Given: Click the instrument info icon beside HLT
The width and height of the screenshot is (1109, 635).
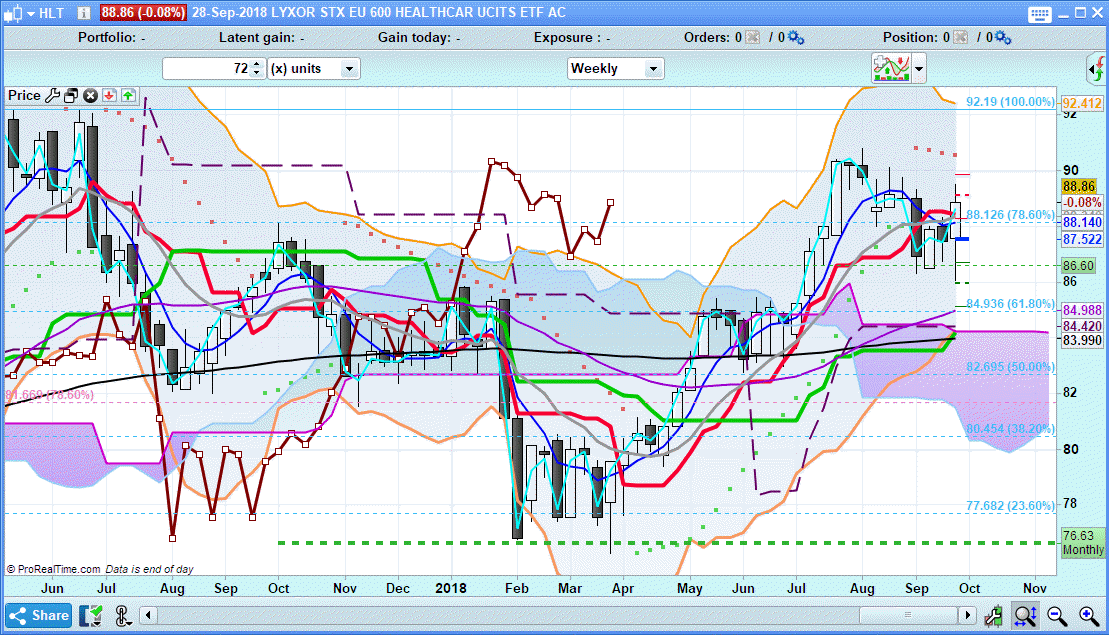Looking at the screenshot, I should (x=83, y=13).
